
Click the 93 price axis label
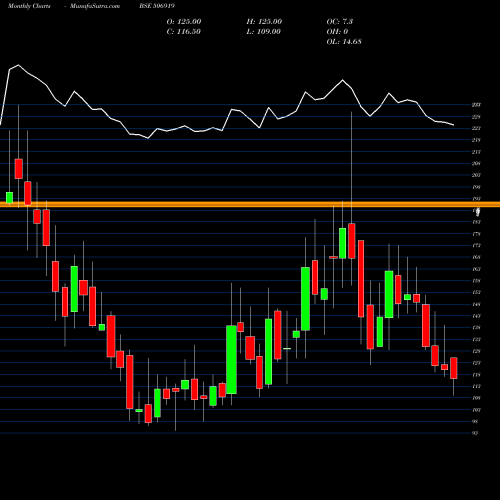click(475, 433)
